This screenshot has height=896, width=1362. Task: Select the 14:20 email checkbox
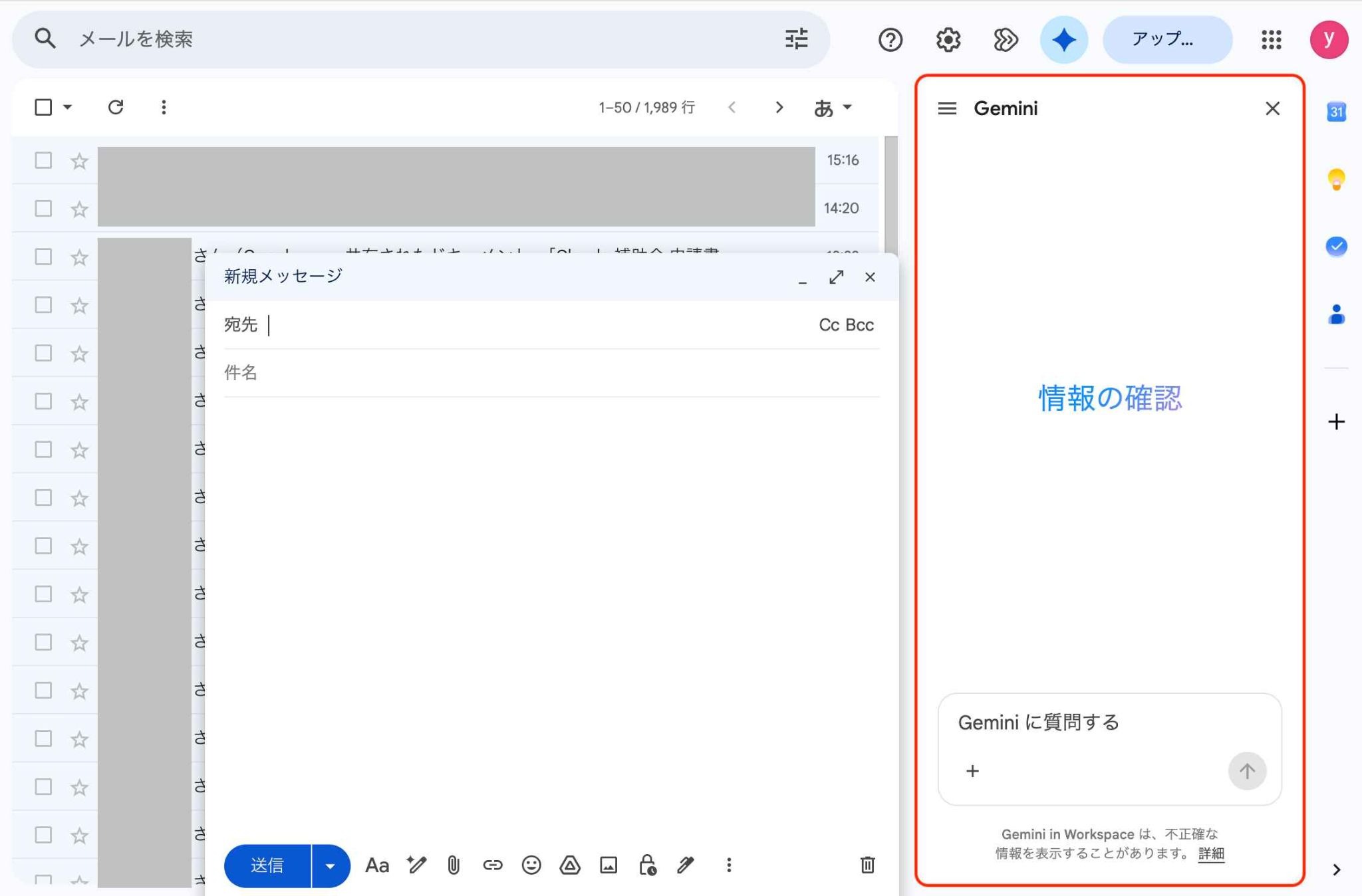click(43, 208)
